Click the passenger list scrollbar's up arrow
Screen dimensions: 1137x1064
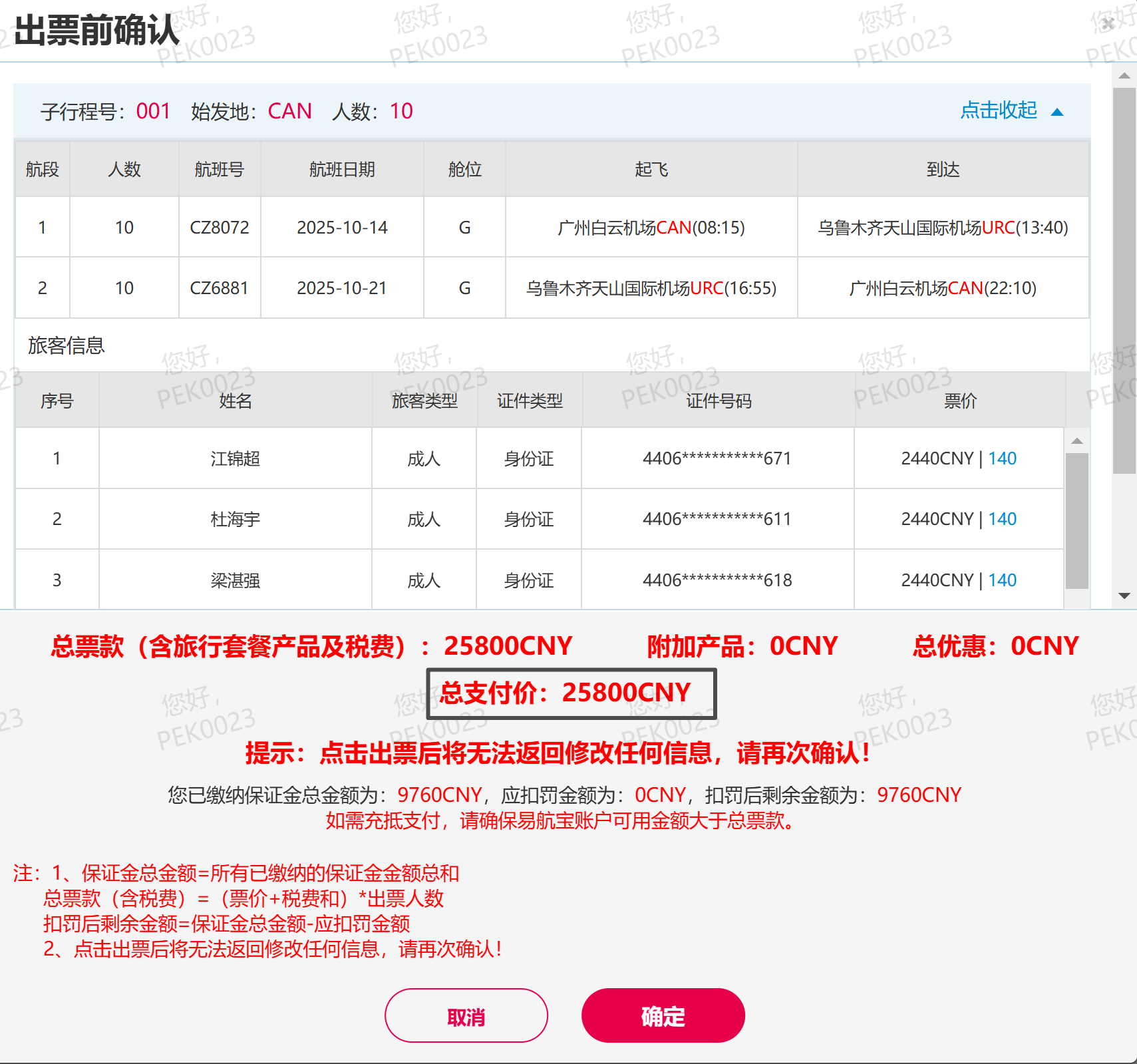coord(1076,441)
